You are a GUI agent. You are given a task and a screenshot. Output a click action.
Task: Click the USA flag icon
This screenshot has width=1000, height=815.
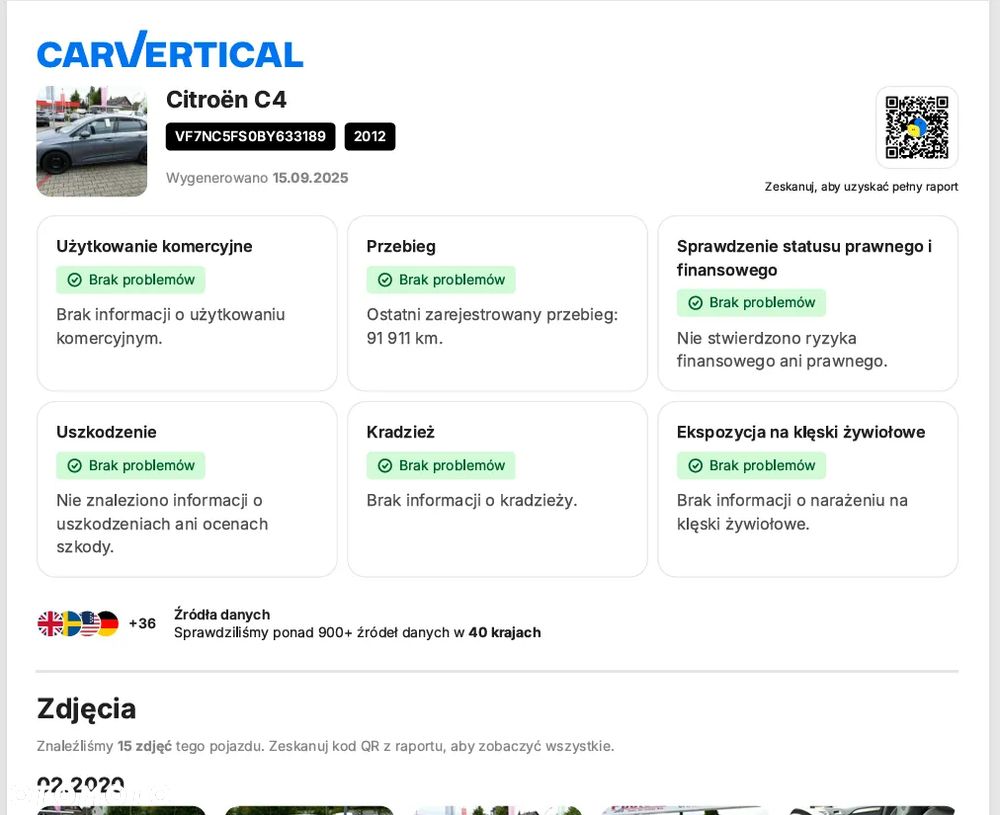[89, 624]
